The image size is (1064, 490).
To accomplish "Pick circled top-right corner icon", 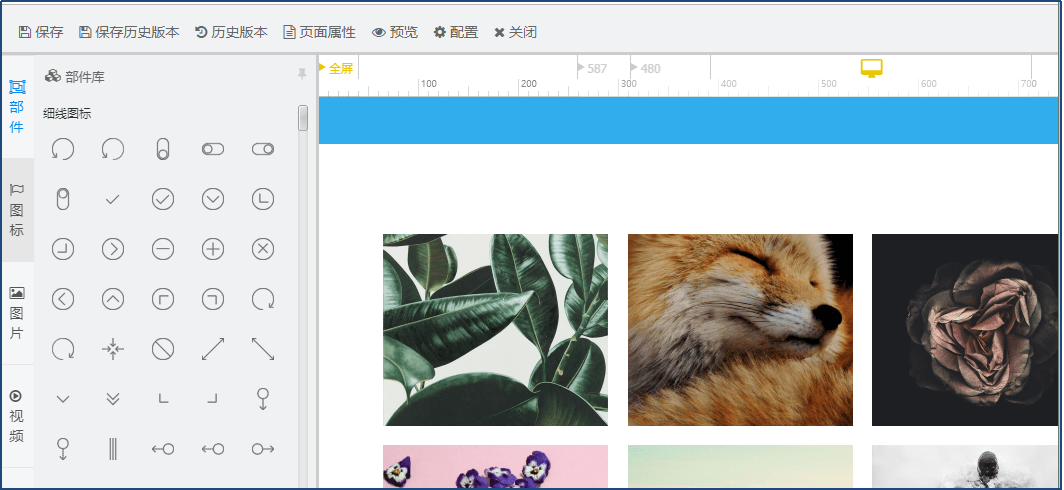I will [213, 299].
